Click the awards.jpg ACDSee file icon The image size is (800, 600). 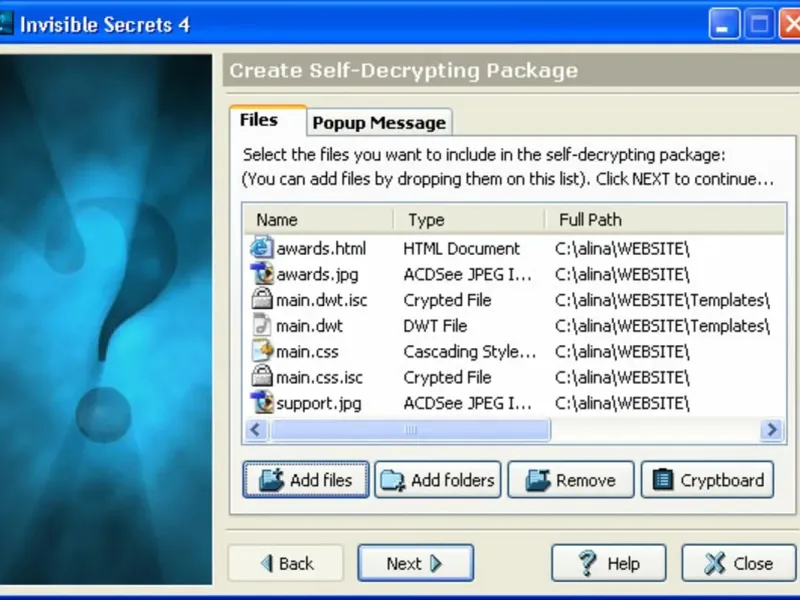262,274
